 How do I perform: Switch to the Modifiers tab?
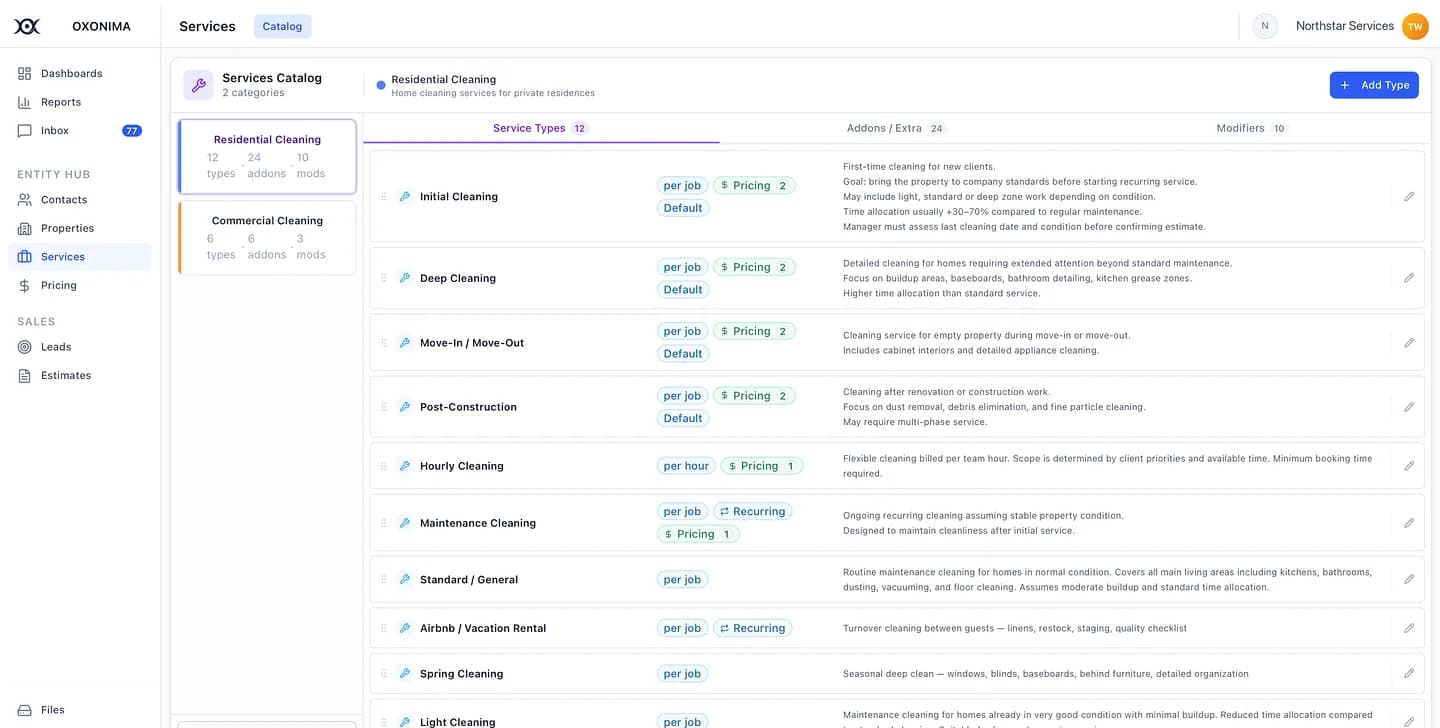(x=1251, y=128)
